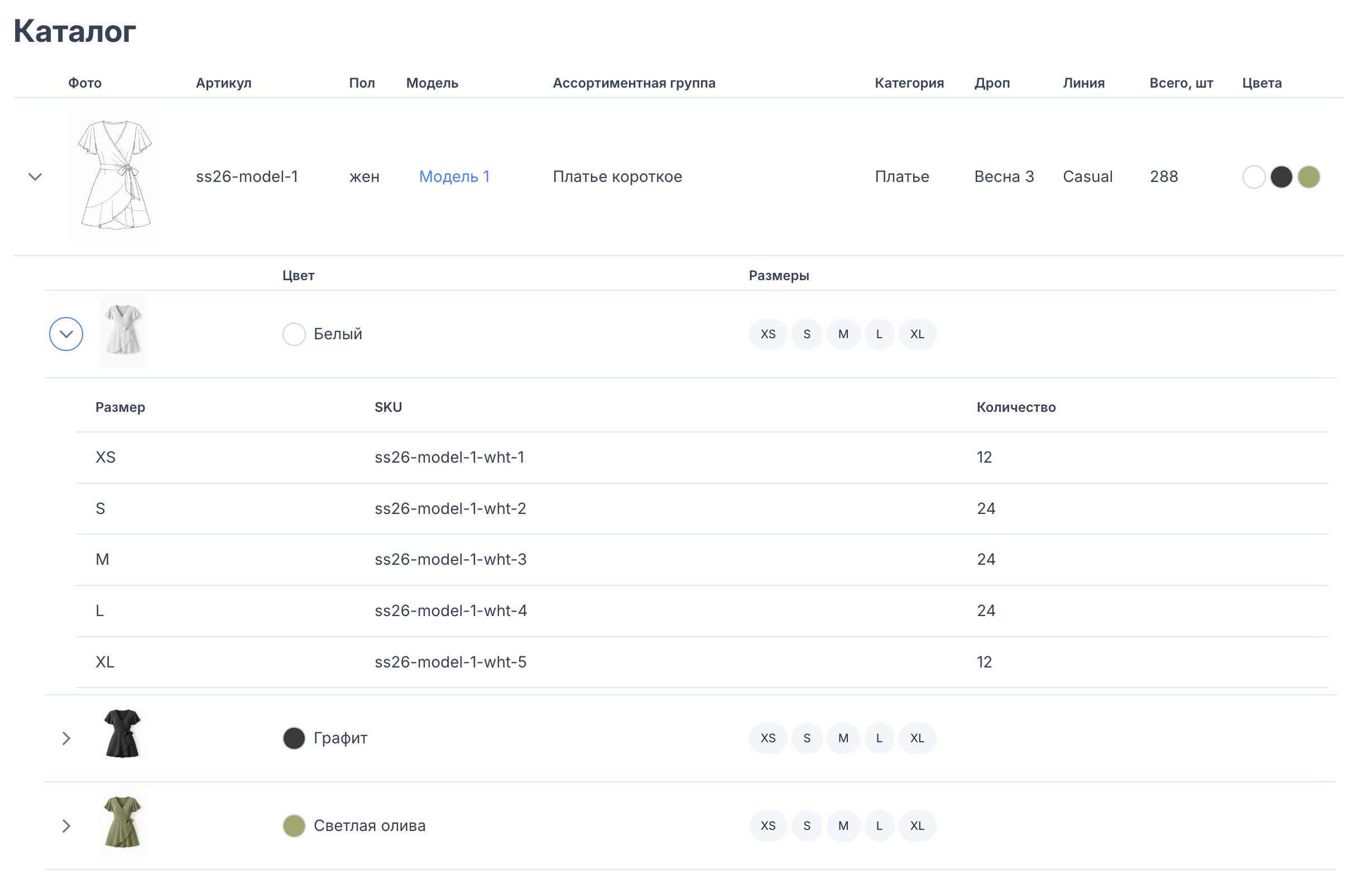Click the white swatch in Цвета column
This screenshot has width=1372, height=884.
pos(1254,177)
